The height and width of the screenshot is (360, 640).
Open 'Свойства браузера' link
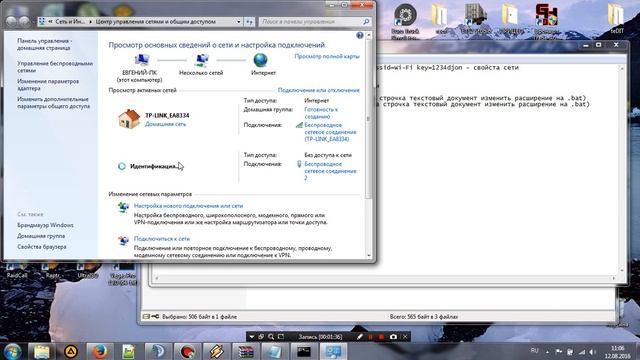click(x=42, y=247)
